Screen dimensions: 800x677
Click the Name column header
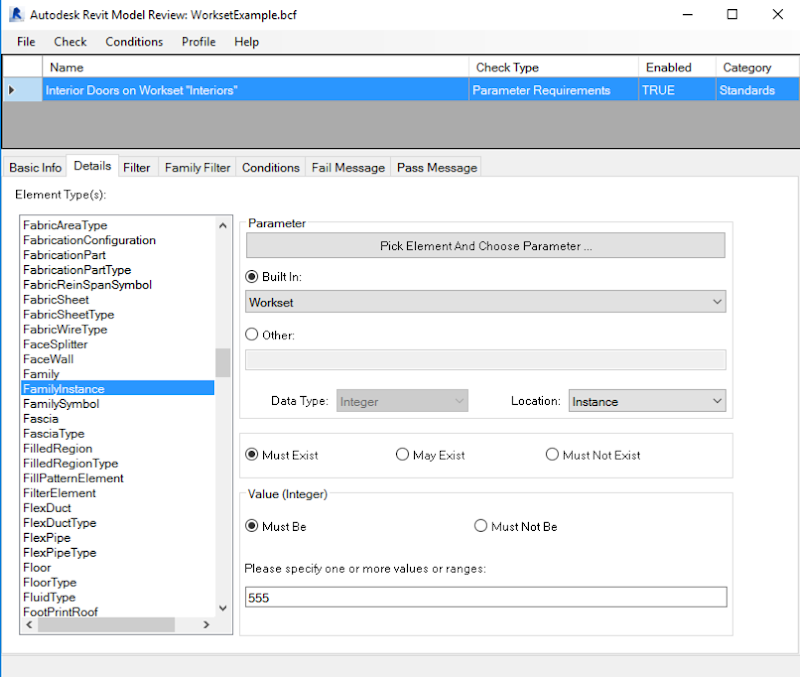pos(255,67)
